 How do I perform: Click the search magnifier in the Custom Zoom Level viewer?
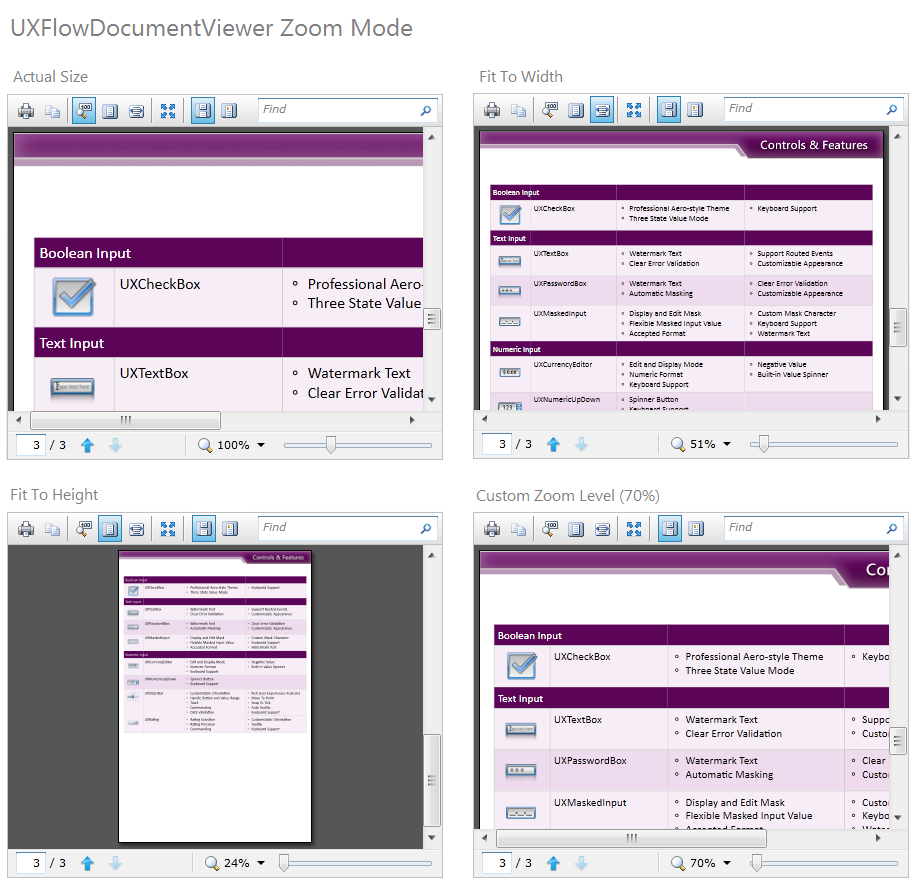click(x=892, y=528)
